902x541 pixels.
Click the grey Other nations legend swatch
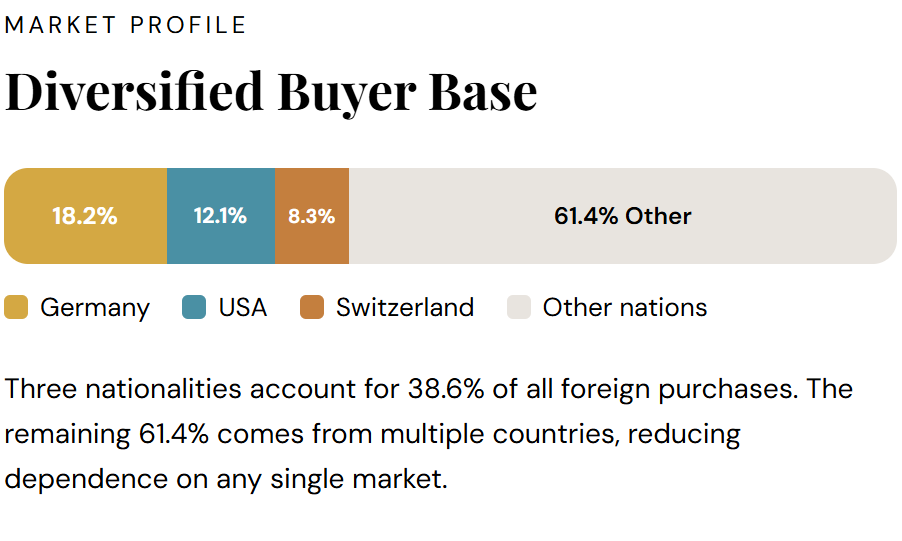(x=519, y=307)
